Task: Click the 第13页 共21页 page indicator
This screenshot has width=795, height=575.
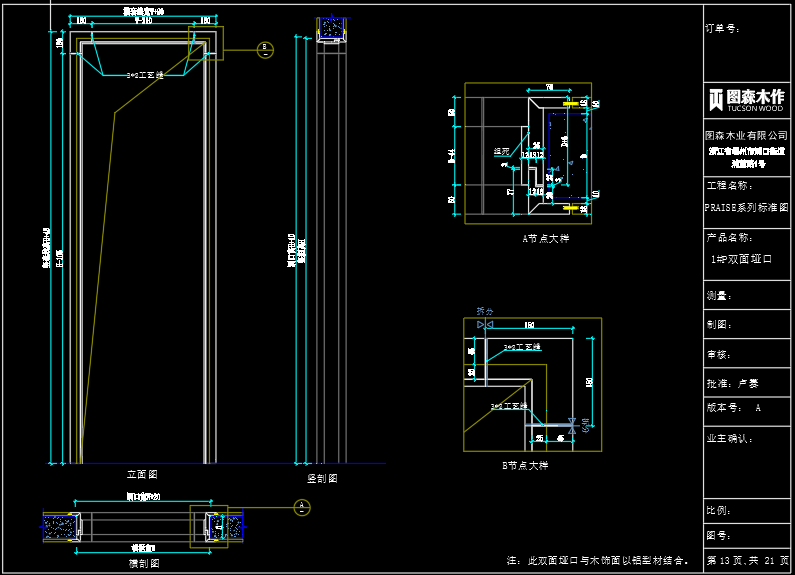Action: 746,560
